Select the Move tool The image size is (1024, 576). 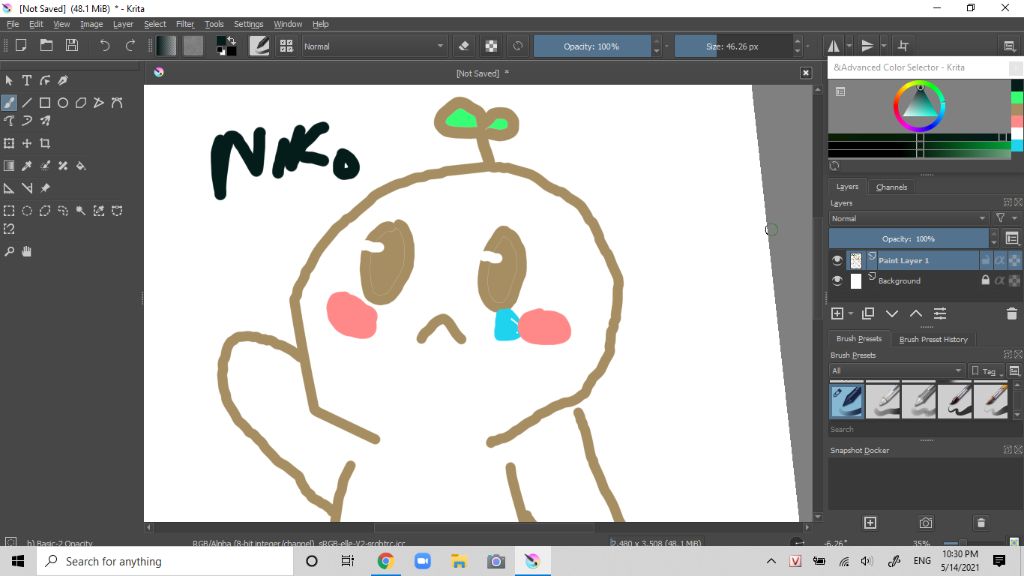[x=27, y=143]
